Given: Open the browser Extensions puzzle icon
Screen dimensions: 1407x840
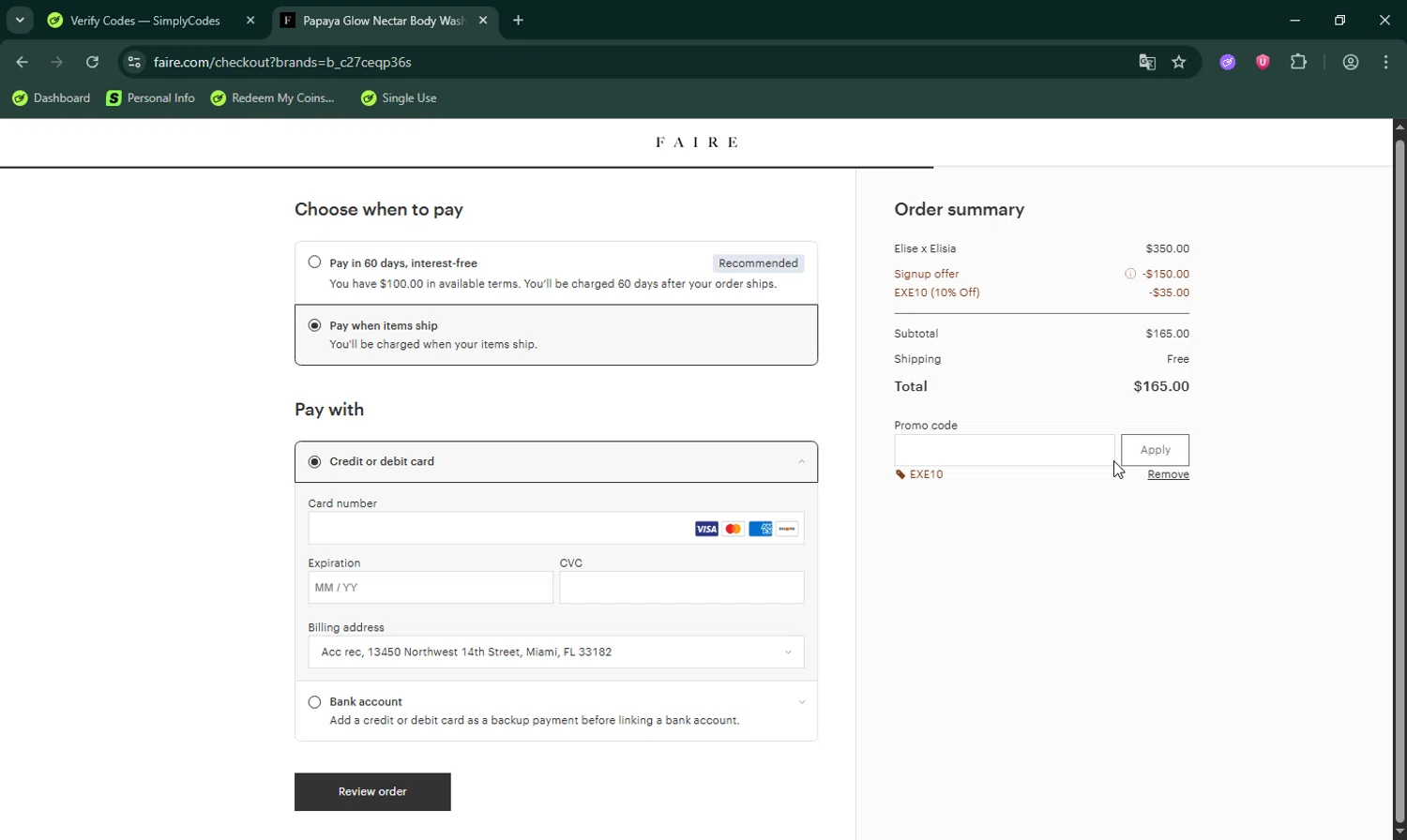Looking at the screenshot, I should (x=1298, y=62).
